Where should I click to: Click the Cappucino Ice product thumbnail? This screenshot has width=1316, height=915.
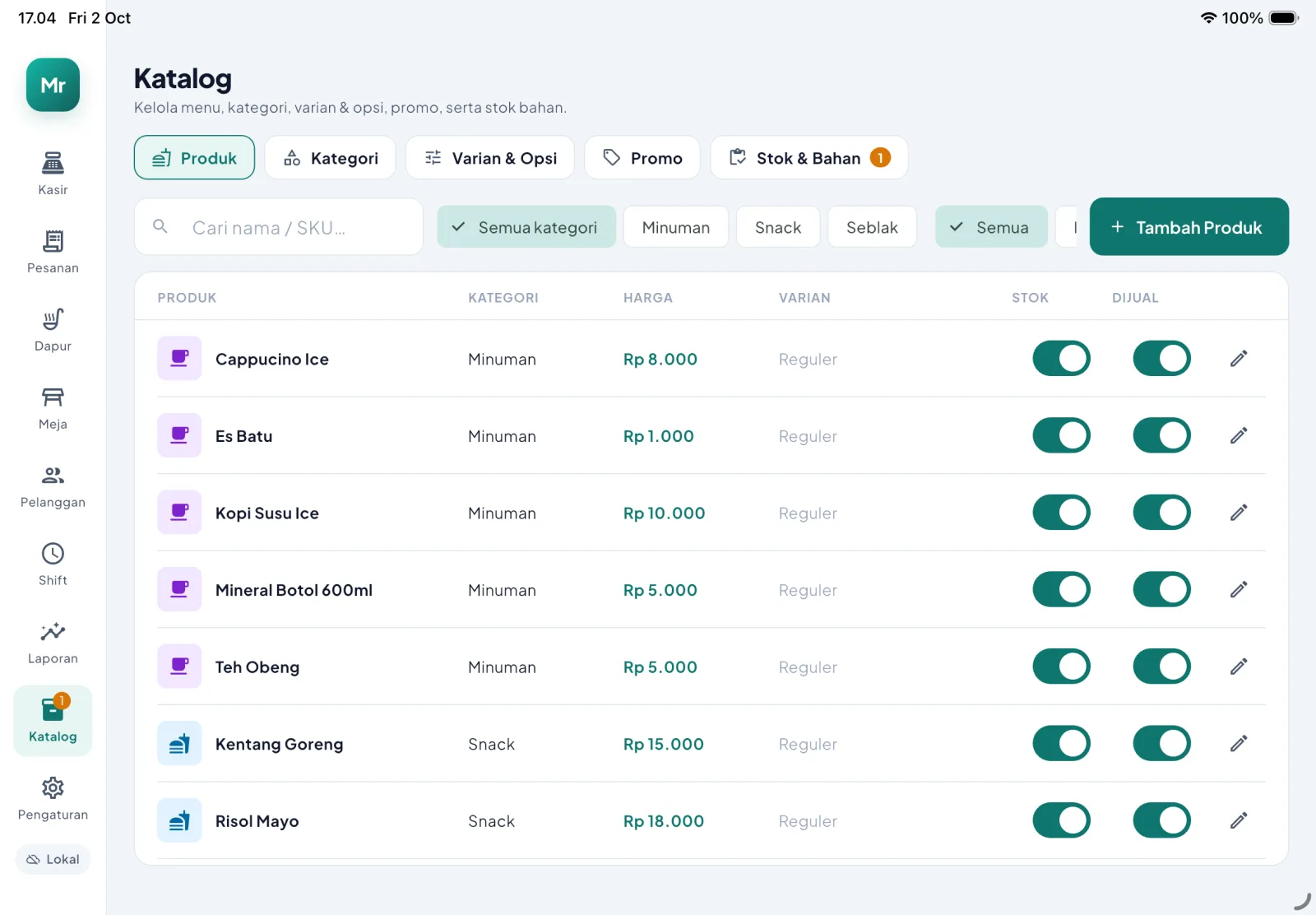[x=179, y=359]
